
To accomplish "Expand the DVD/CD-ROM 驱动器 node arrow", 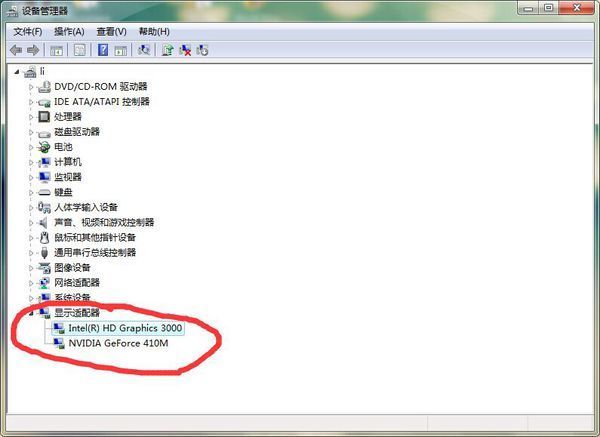I will 31,87.
